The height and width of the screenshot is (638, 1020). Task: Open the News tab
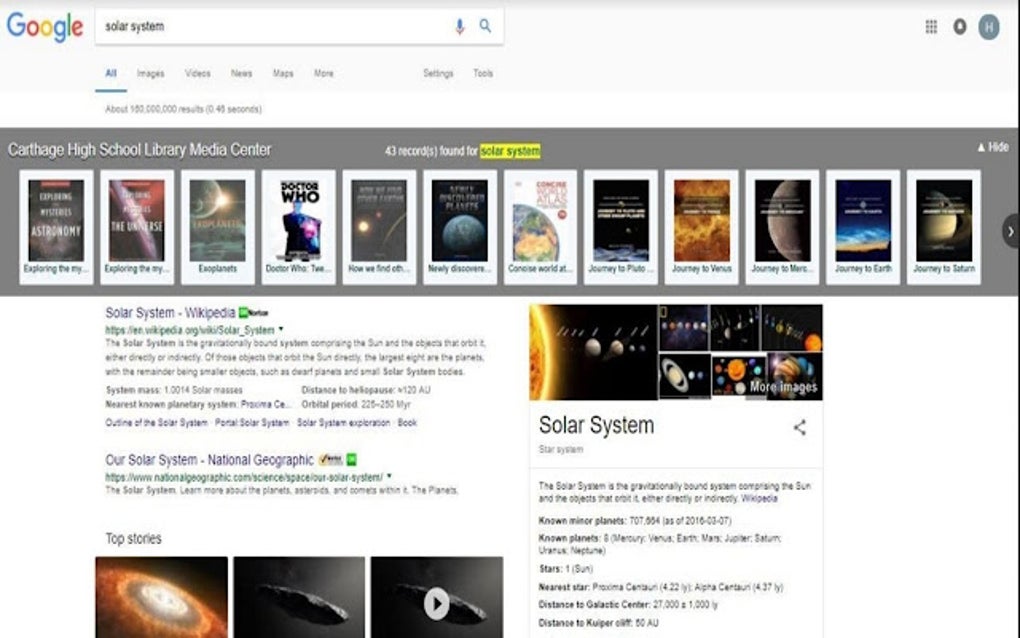click(241, 73)
